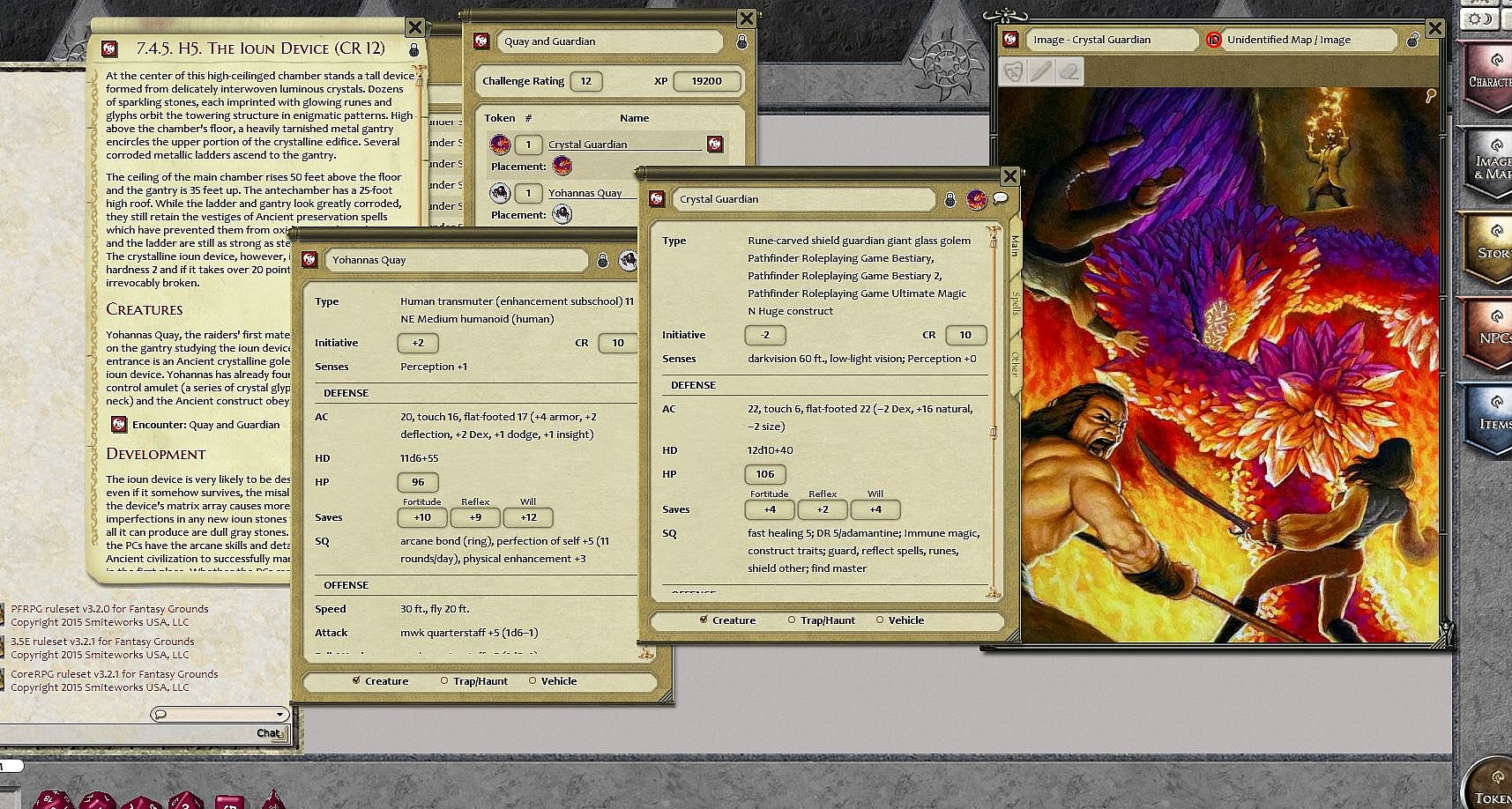
Task: Click the Yohannas Quay placement token
Action: pos(562,214)
